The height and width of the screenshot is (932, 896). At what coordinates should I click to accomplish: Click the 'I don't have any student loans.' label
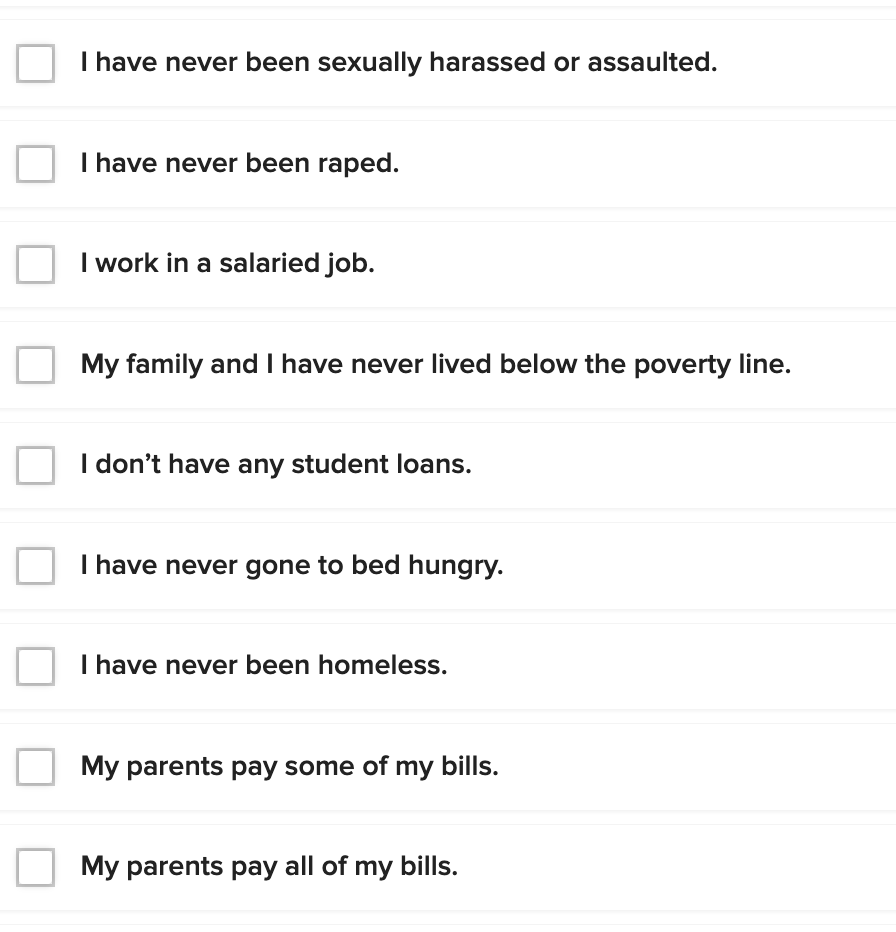coord(276,465)
